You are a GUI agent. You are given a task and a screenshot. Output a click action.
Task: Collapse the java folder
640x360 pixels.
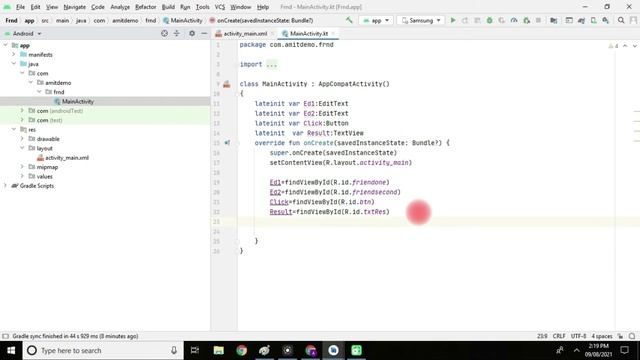pyautogui.click(x=13, y=64)
